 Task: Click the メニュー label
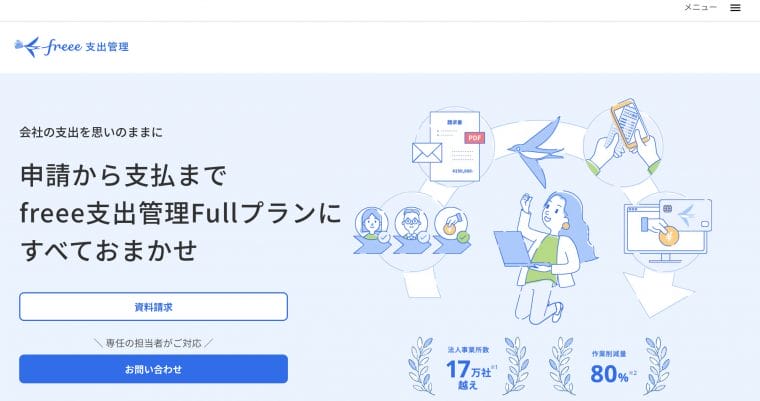(x=700, y=7)
